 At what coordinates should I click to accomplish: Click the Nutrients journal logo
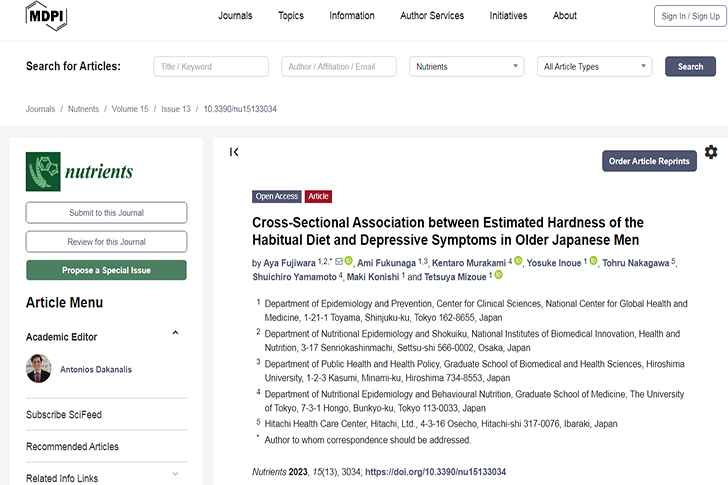pyautogui.click(x=79, y=171)
